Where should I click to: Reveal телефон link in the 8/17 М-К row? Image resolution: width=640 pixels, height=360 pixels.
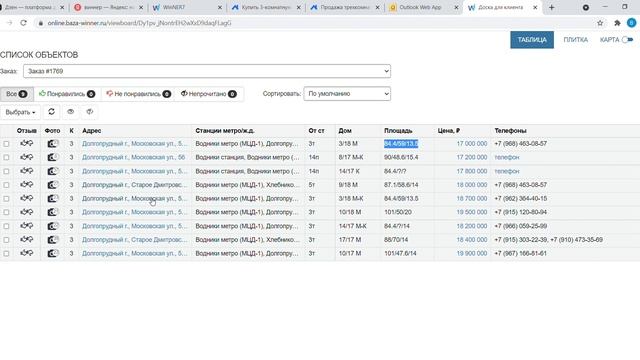507,157
